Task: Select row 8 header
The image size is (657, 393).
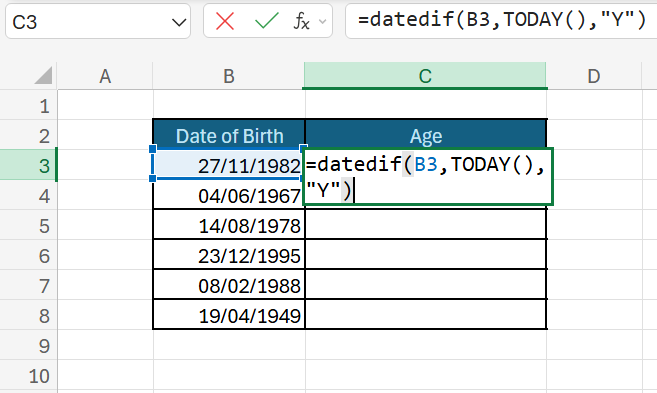Action: tap(28, 315)
